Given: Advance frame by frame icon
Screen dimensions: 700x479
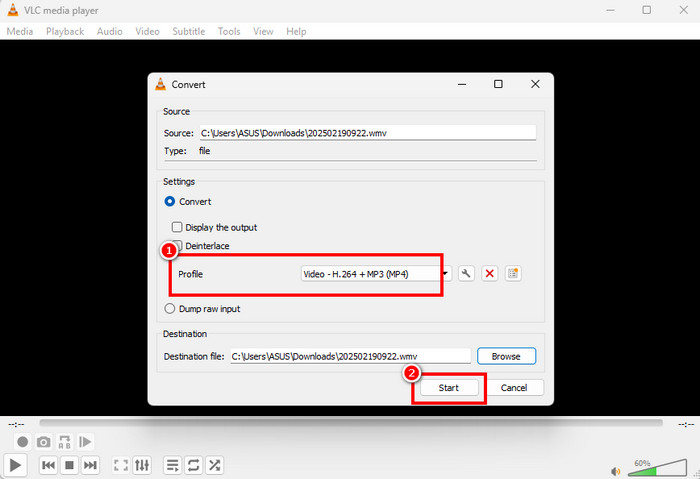Looking at the screenshot, I should click(x=85, y=442).
